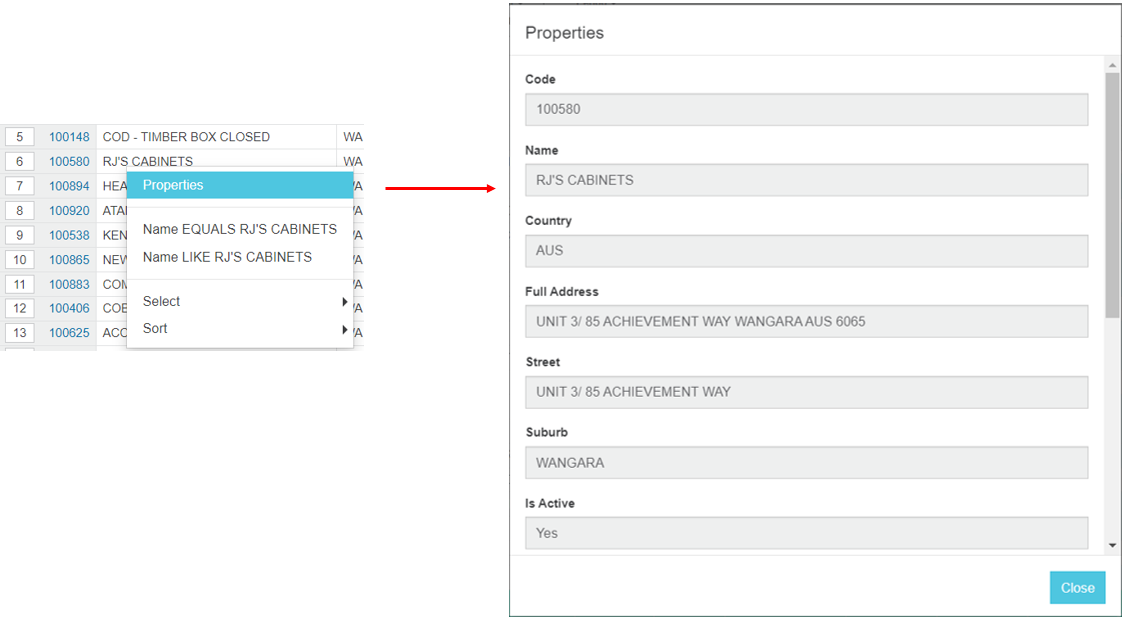Click the scrollbar down arrow in Properties
Image resolution: width=1127 pixels, height=620 pixels.
coord(1112,545)
